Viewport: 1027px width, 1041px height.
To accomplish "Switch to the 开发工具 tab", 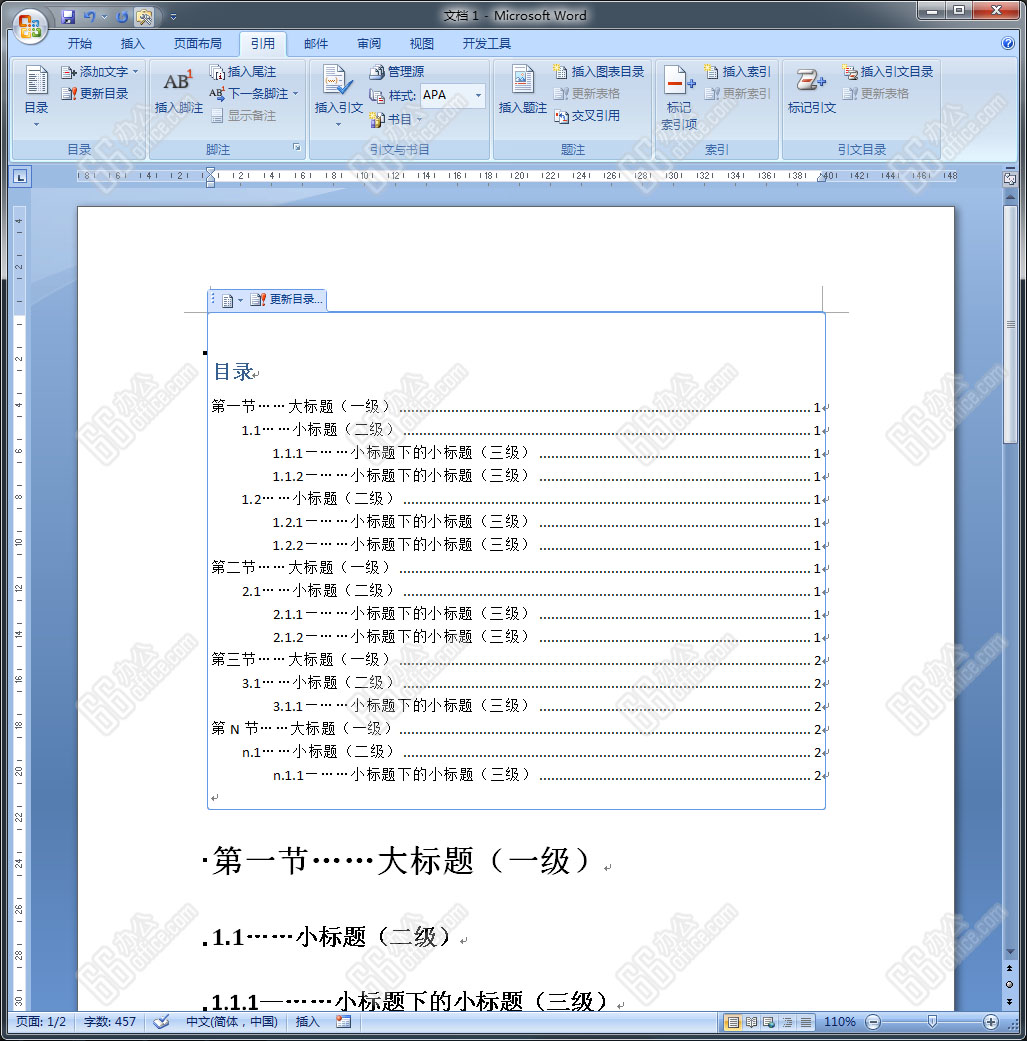I will (487, 44).
